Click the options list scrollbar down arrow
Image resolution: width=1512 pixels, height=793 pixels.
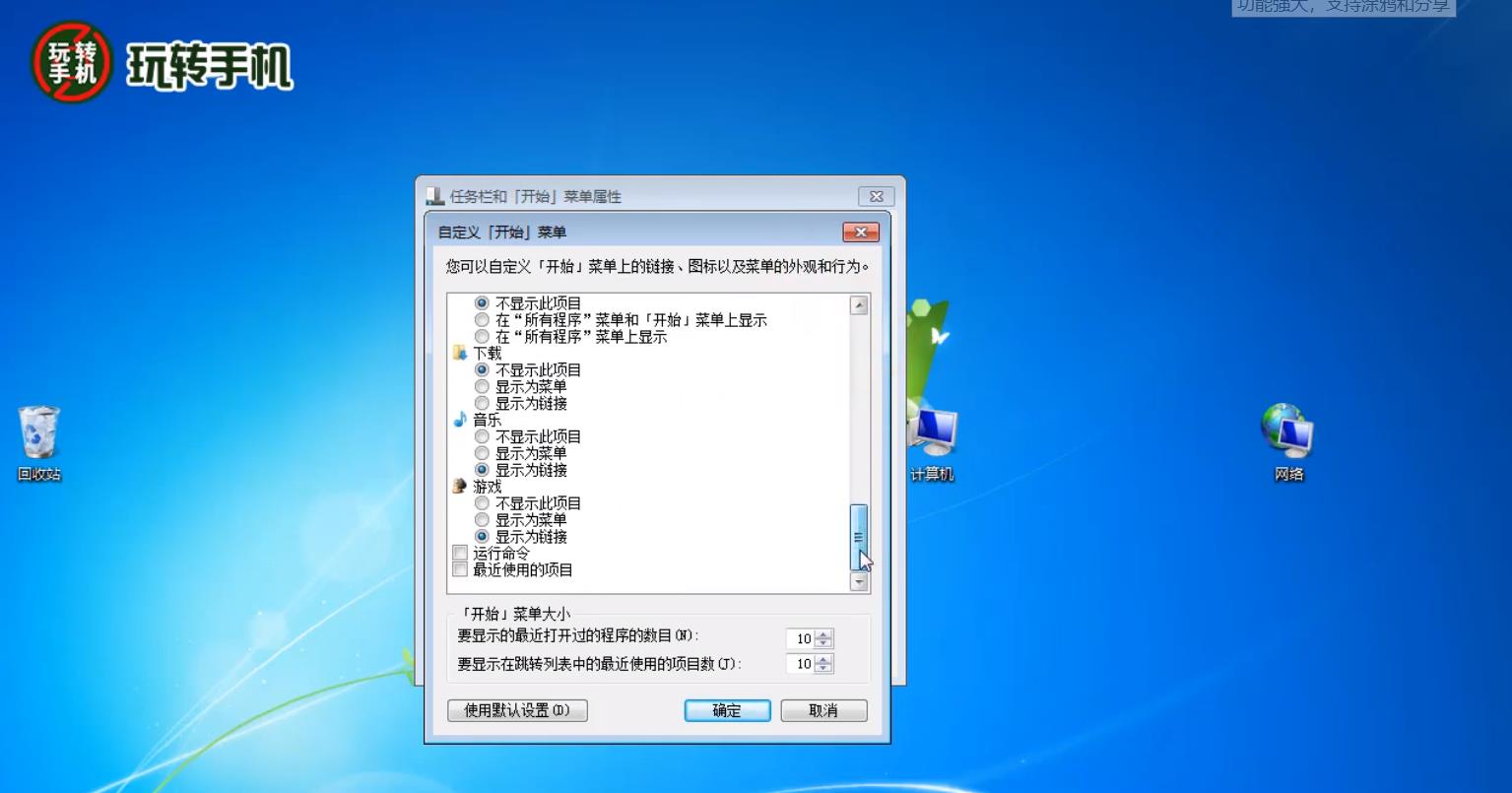(859, 582)
